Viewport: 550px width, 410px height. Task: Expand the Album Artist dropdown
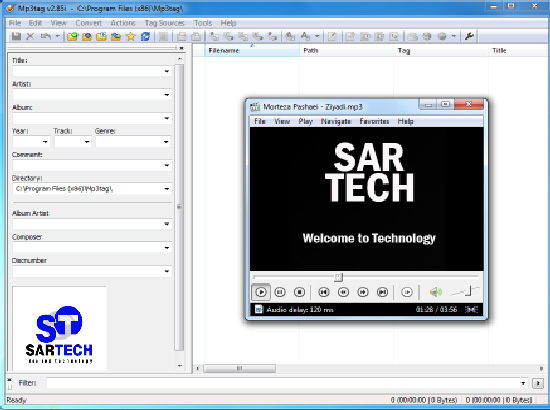pyautogui.click(x=167, y=224)
